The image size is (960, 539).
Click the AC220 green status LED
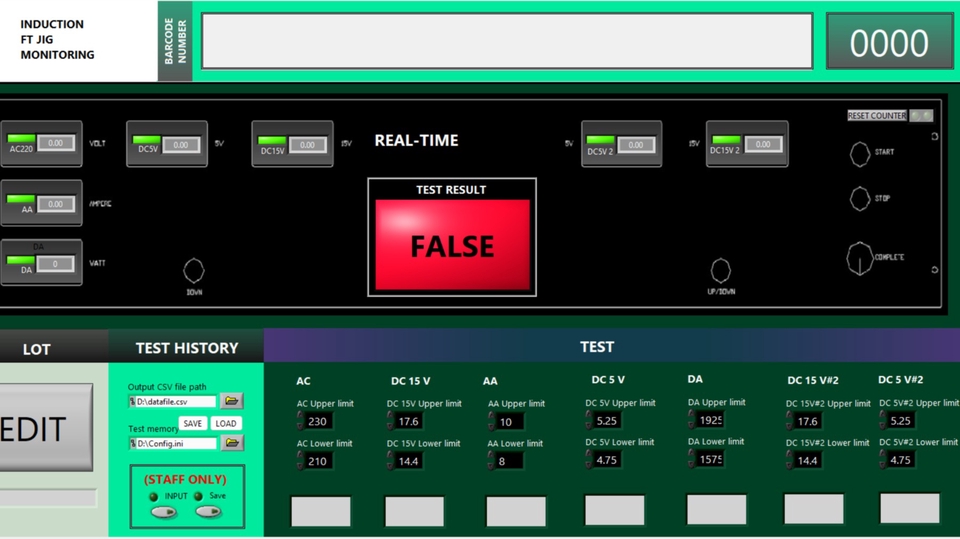[21, 139]
